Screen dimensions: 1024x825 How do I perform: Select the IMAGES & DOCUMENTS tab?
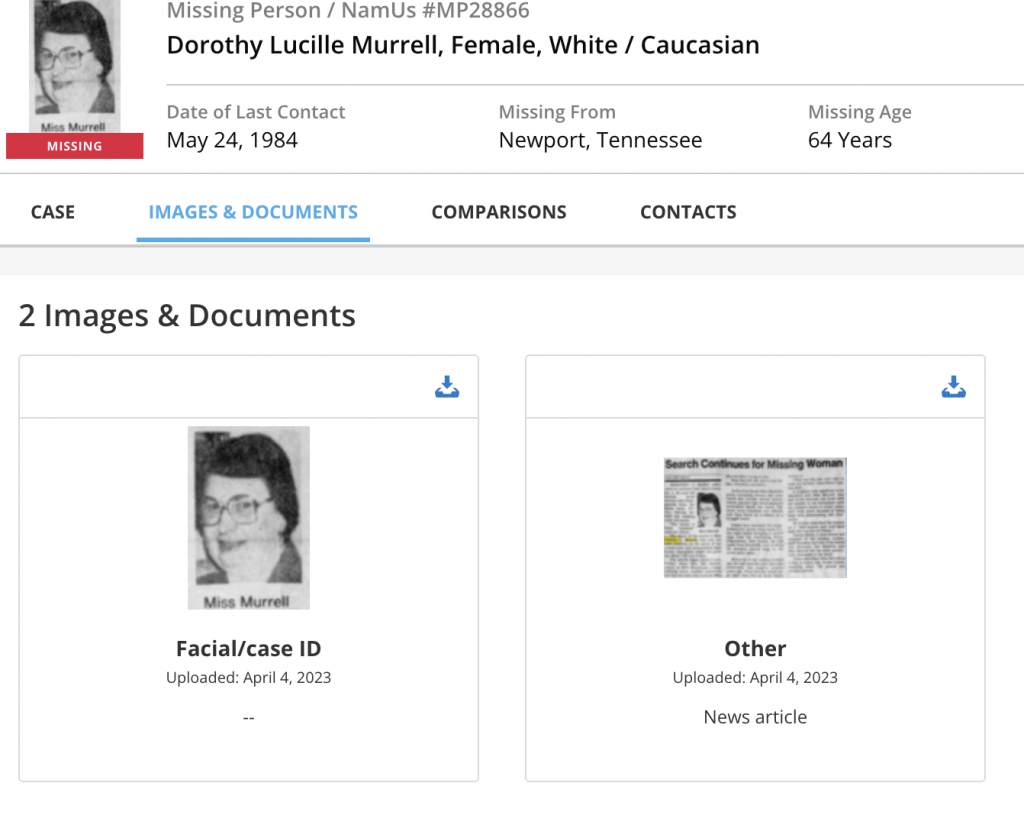pos(253,212)
